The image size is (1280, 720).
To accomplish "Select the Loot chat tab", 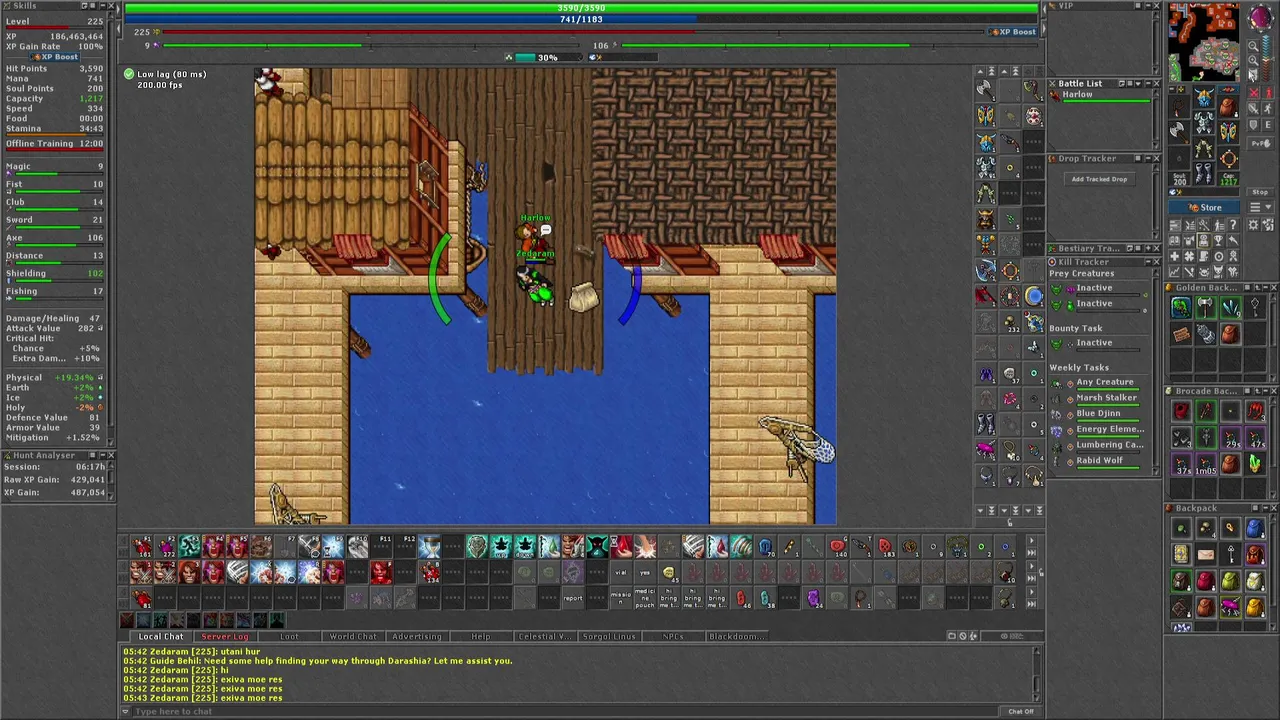I will (x=289, y=636).
